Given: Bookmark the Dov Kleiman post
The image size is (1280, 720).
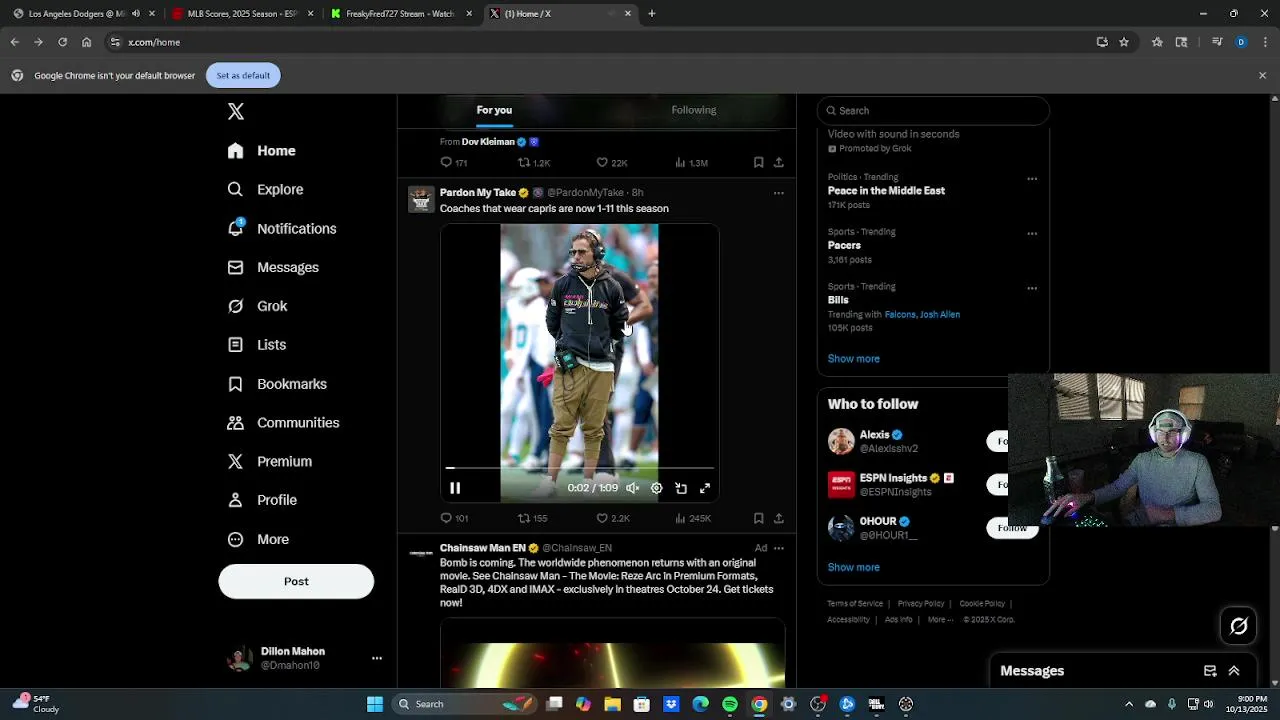Looking at the screenshot, I should tap(759, 163).
